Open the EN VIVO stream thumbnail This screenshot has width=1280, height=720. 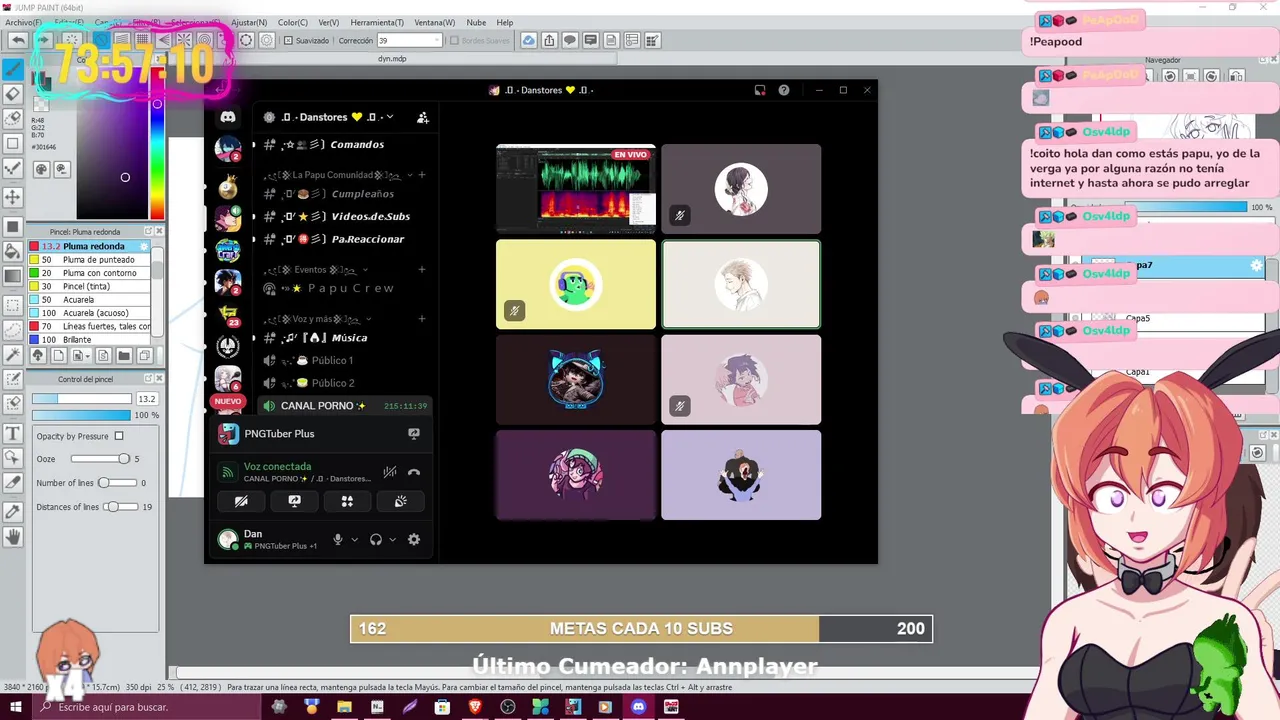pyautogui.click(x=576, y=189)
